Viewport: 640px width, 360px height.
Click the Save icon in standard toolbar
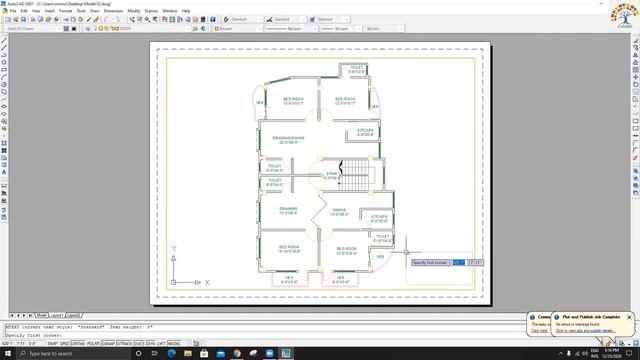point(23,20)
